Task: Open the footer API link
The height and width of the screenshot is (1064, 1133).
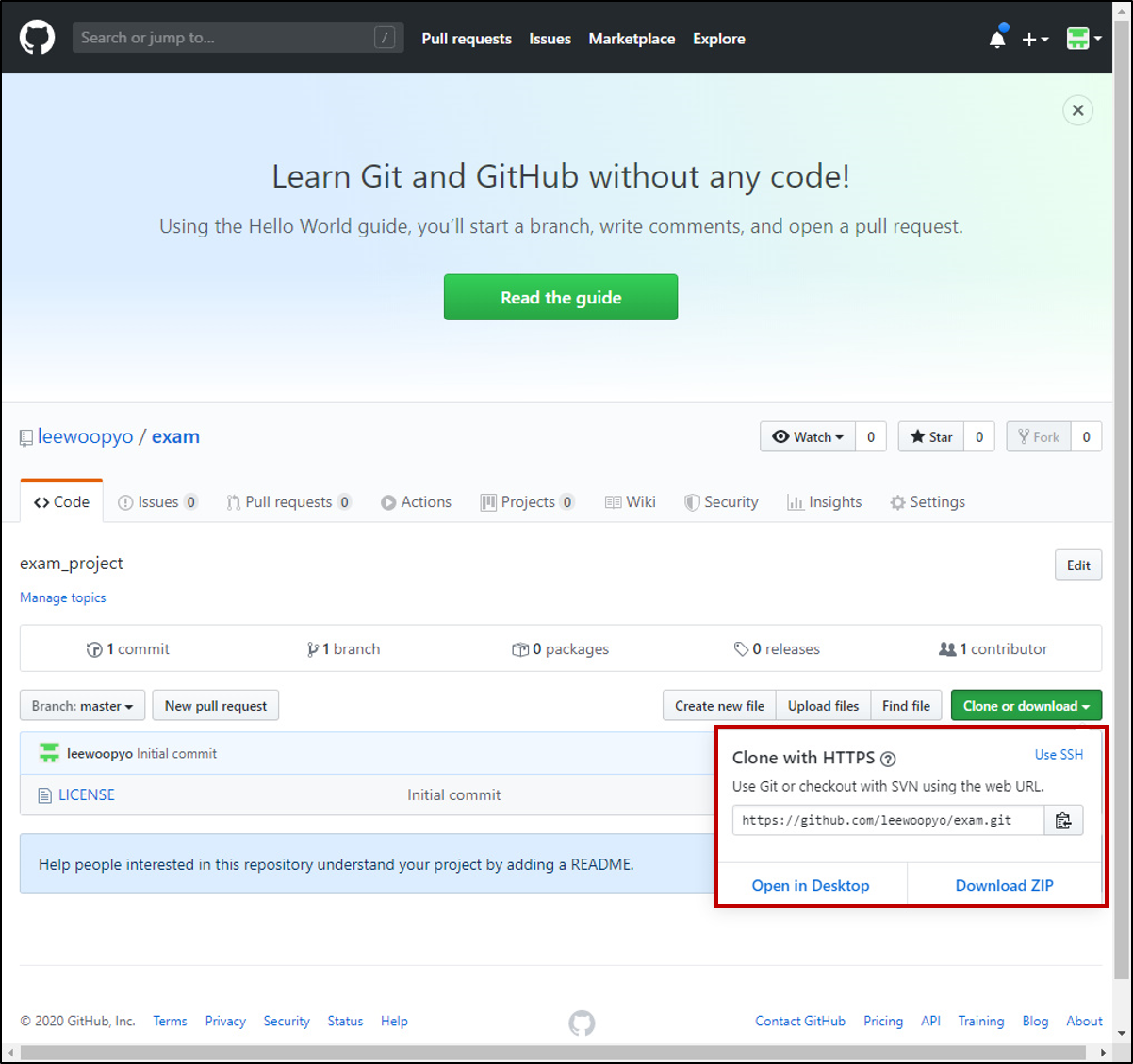Action: click(930, 1022)
